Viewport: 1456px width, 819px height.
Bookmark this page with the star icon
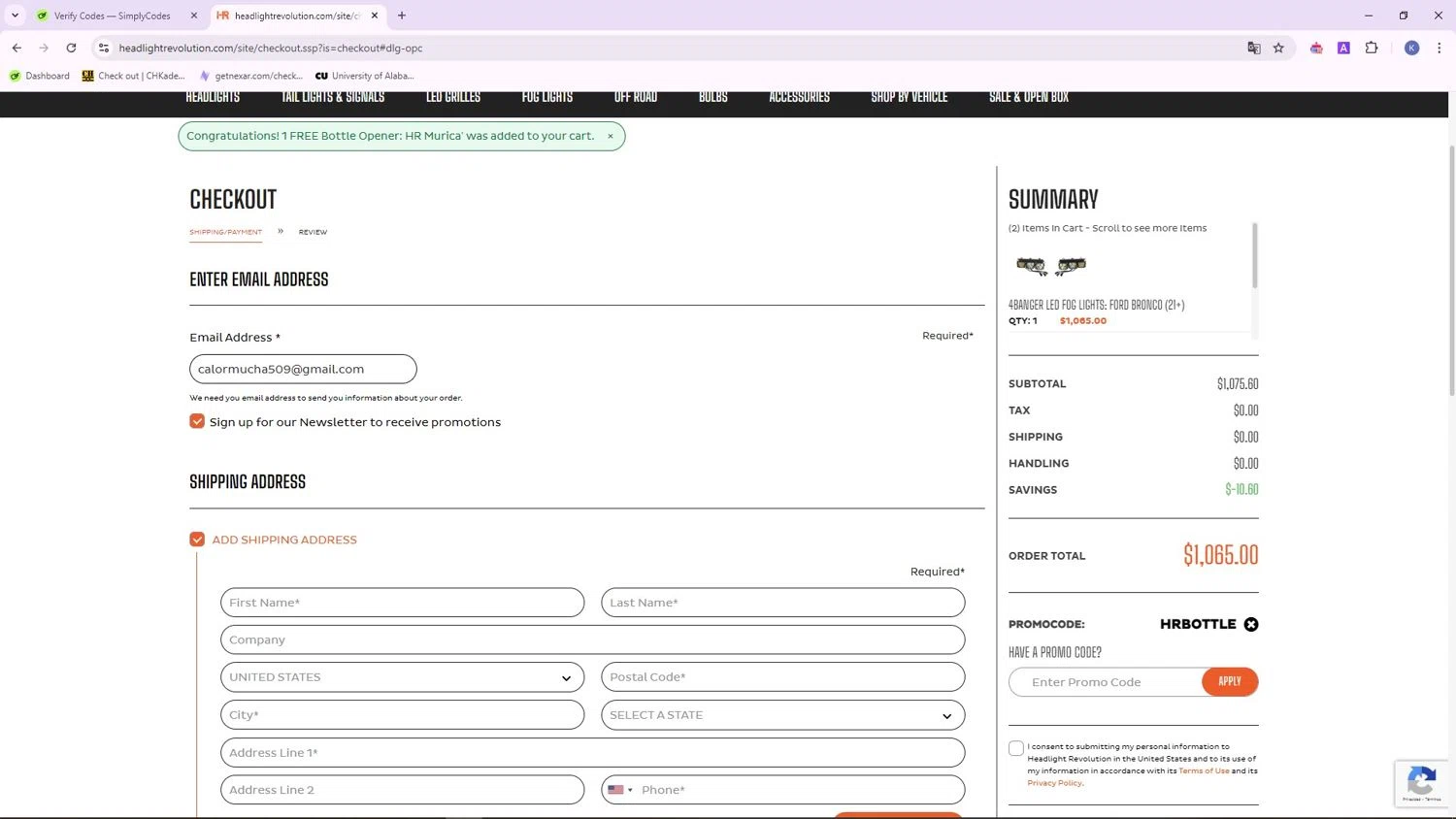click(1278, 48)
